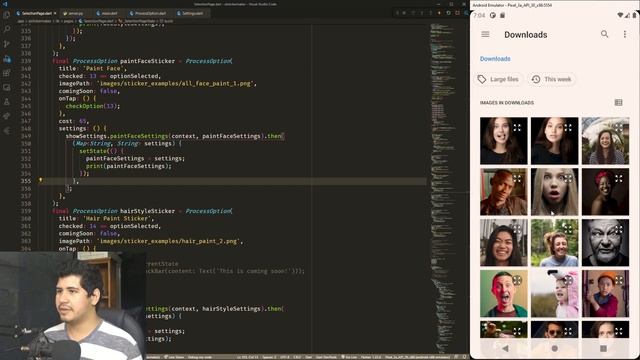Viewport: 640px width, 360px height.
Task: Open thumbnail of laughing woman outdoors
Action: click(554, 243)
